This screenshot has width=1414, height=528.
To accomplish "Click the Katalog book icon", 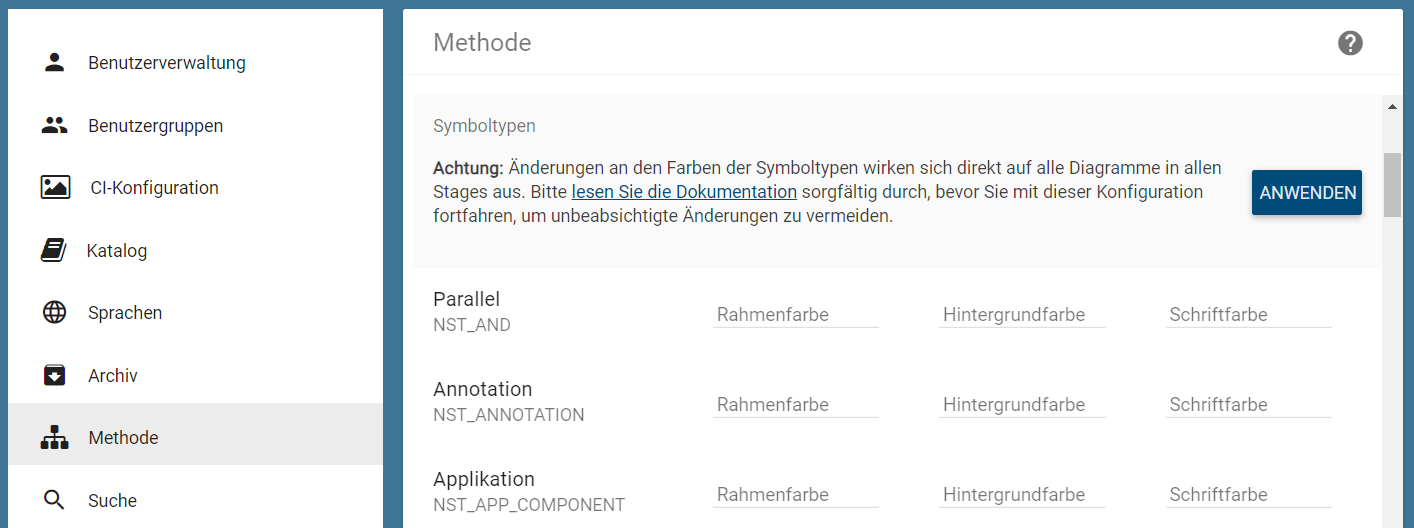I will [53, 251].
